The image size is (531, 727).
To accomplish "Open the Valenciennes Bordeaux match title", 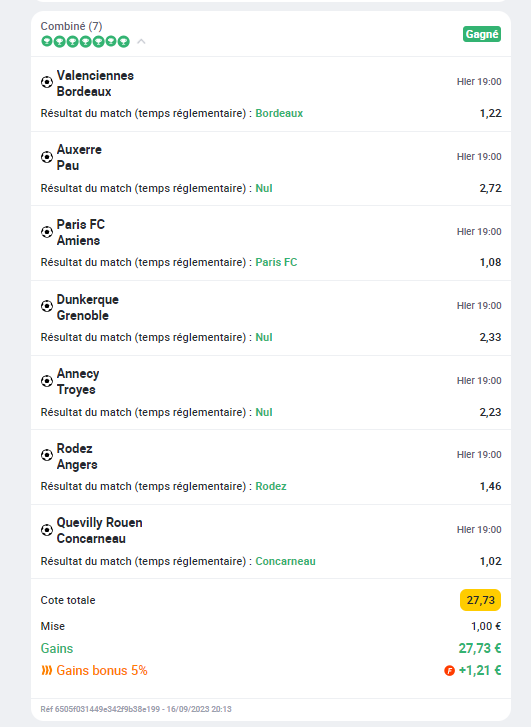I will tap(95, 83).
